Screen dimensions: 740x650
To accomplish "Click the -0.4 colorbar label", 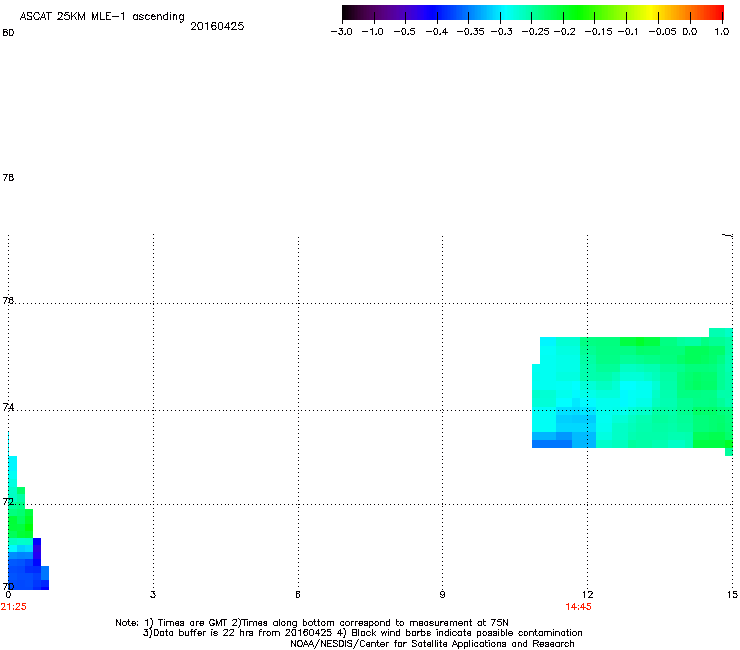I will point(437,32).
